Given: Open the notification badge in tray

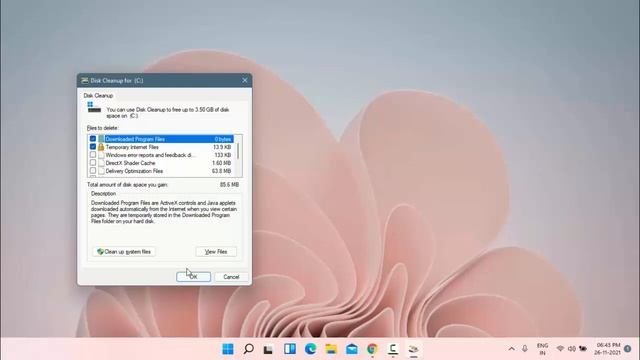Looking at the screenshot, I should 628,349.
